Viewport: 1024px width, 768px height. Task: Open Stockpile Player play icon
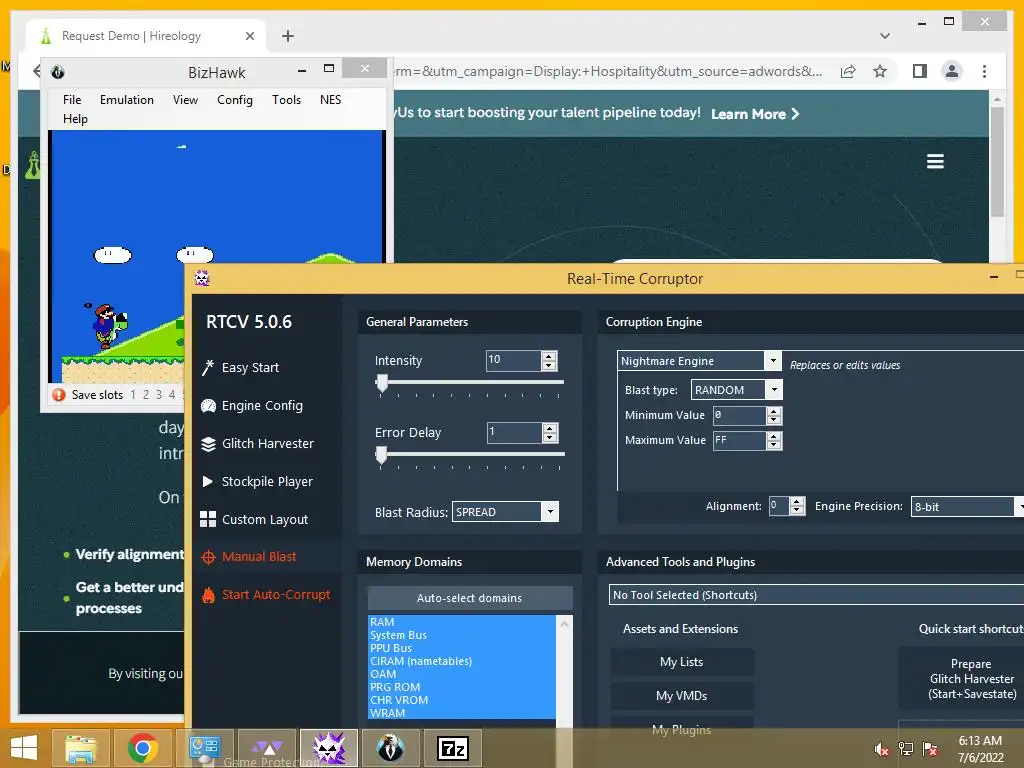(x=208, y=481)
